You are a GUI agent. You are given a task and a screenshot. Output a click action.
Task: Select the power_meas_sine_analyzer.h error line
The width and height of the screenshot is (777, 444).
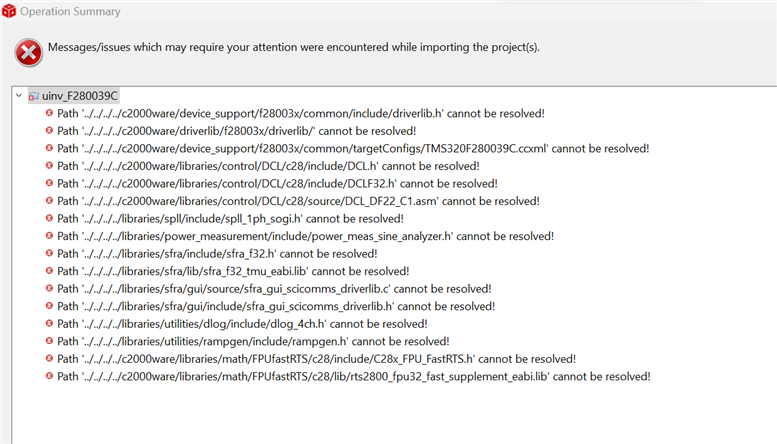coord(305,236)
